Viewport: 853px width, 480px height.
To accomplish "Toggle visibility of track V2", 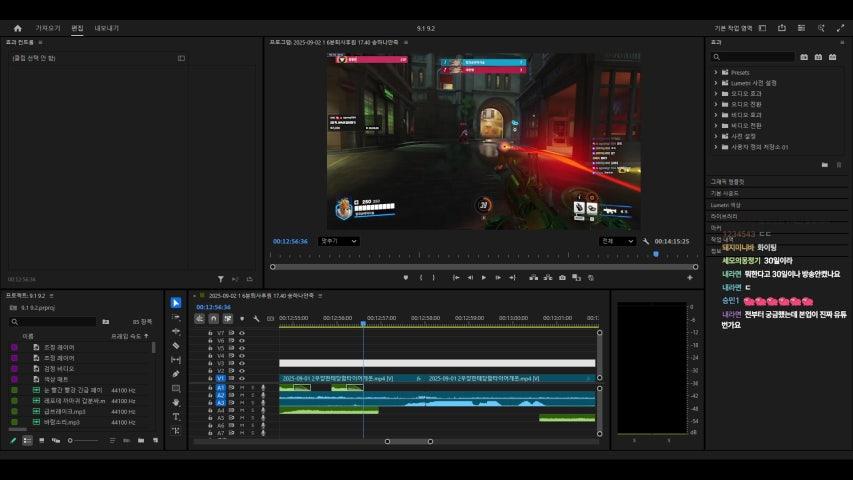I will pyautogui.click(x=242, y=371).
